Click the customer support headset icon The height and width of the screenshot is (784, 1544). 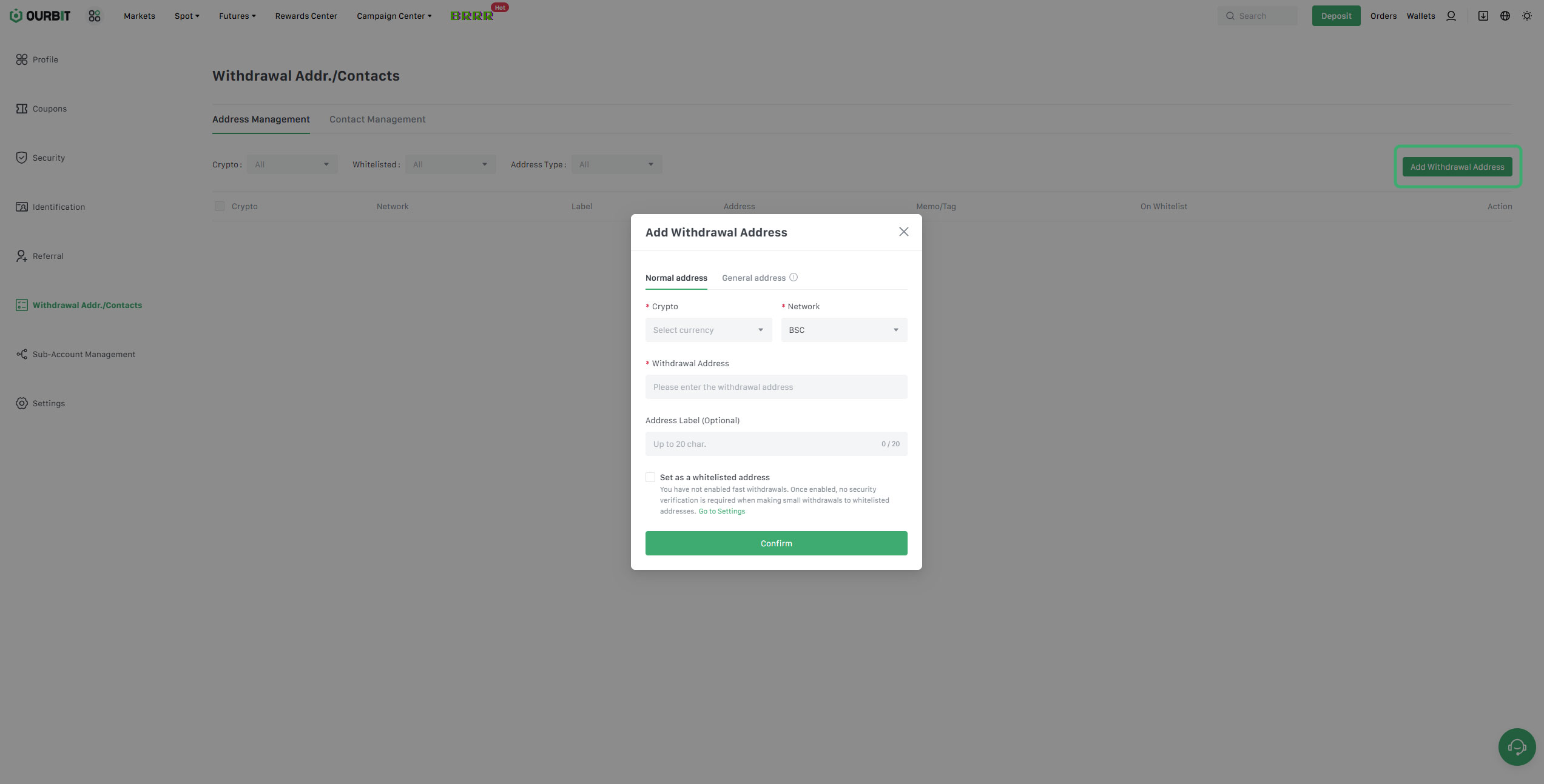point(1517,746)
